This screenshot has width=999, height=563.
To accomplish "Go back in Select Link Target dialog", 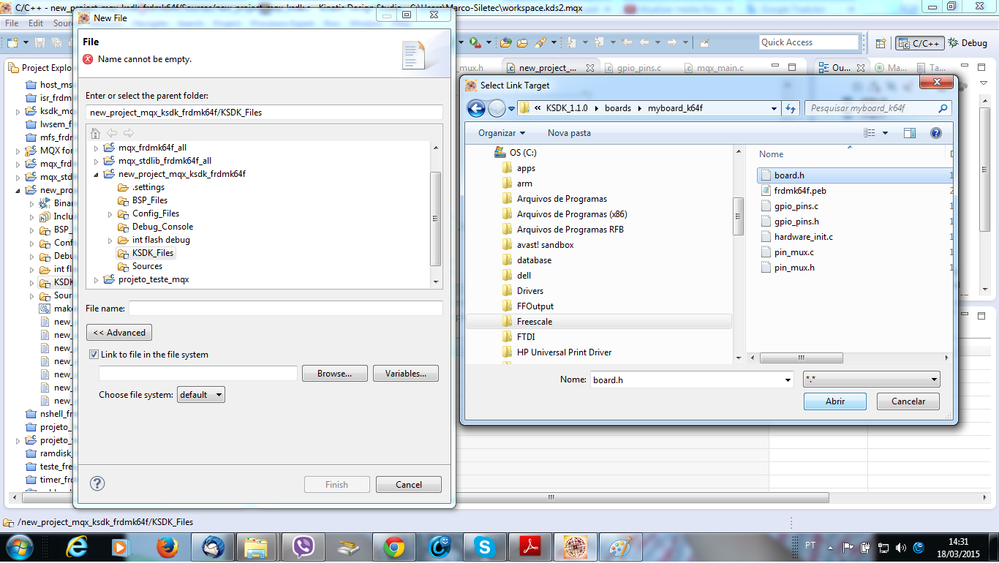I will (476, 108).
